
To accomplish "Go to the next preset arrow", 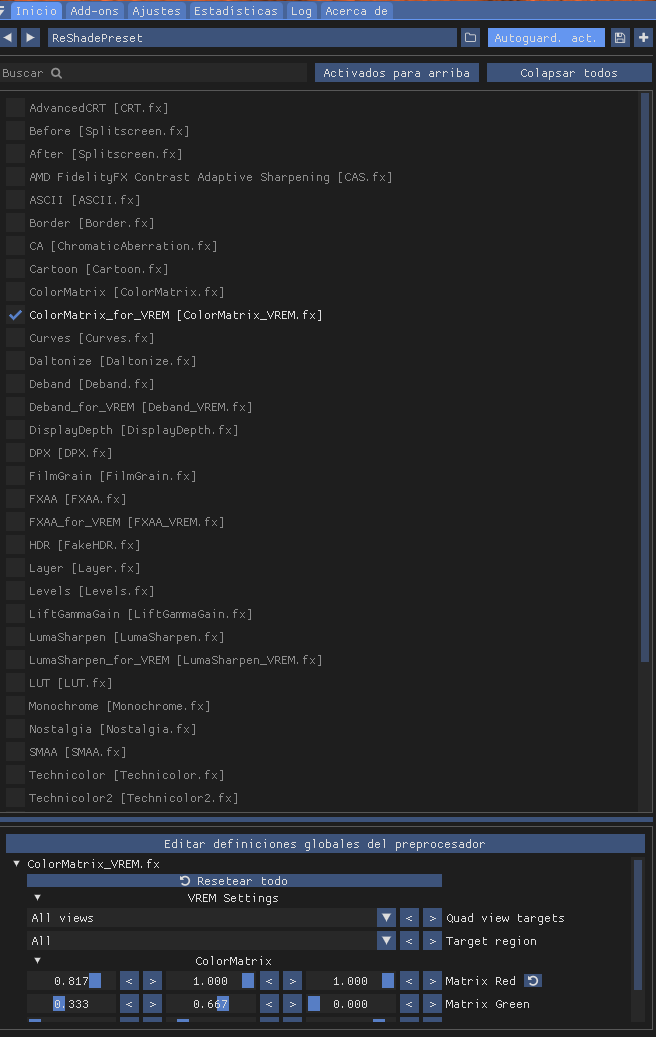I will 30,38.
